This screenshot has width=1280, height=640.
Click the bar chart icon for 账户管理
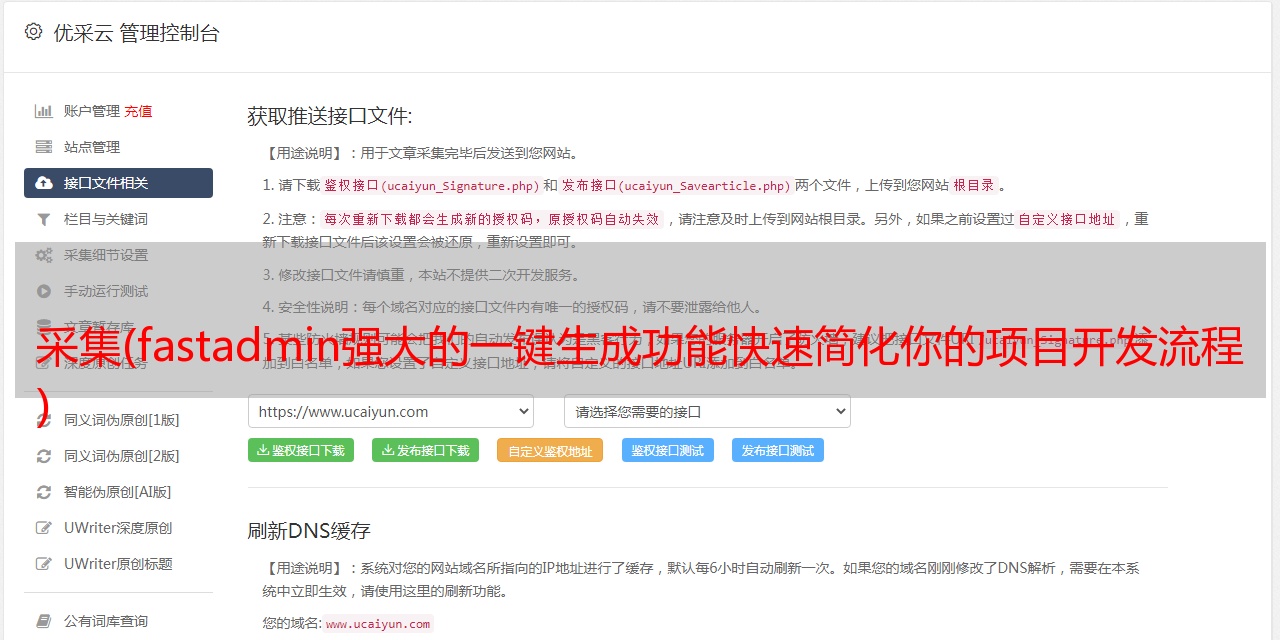(x=44, y=111)
